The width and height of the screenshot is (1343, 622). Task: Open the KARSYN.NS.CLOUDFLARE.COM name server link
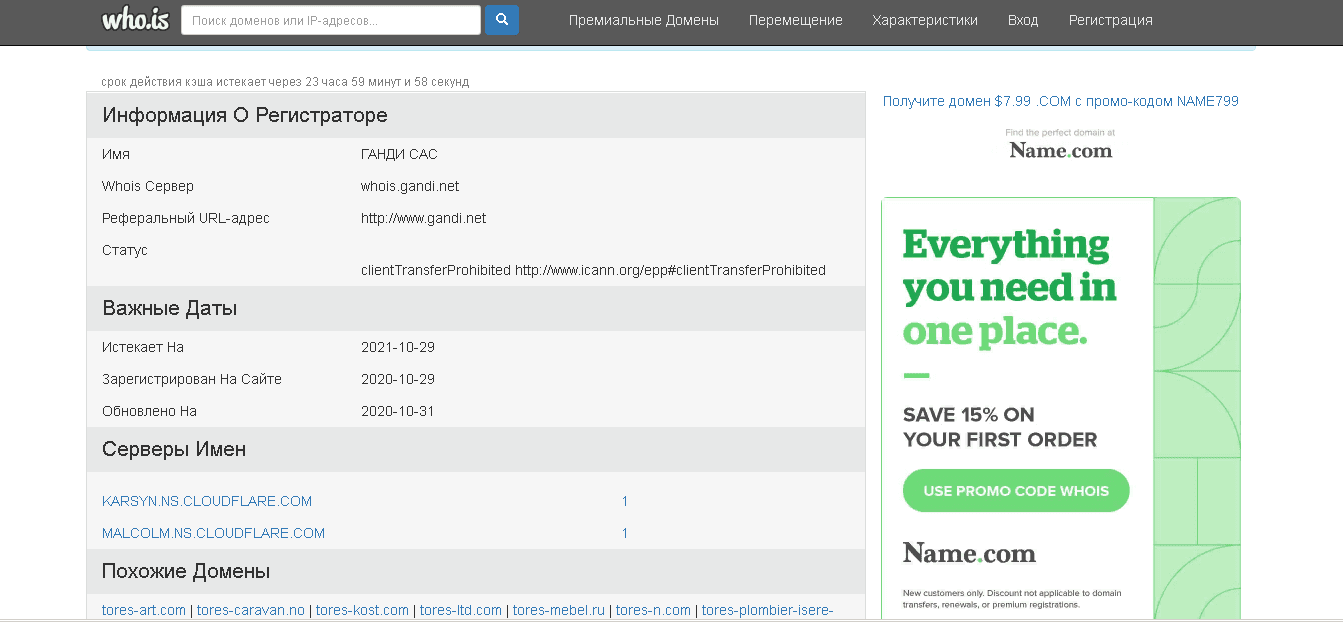207,501
